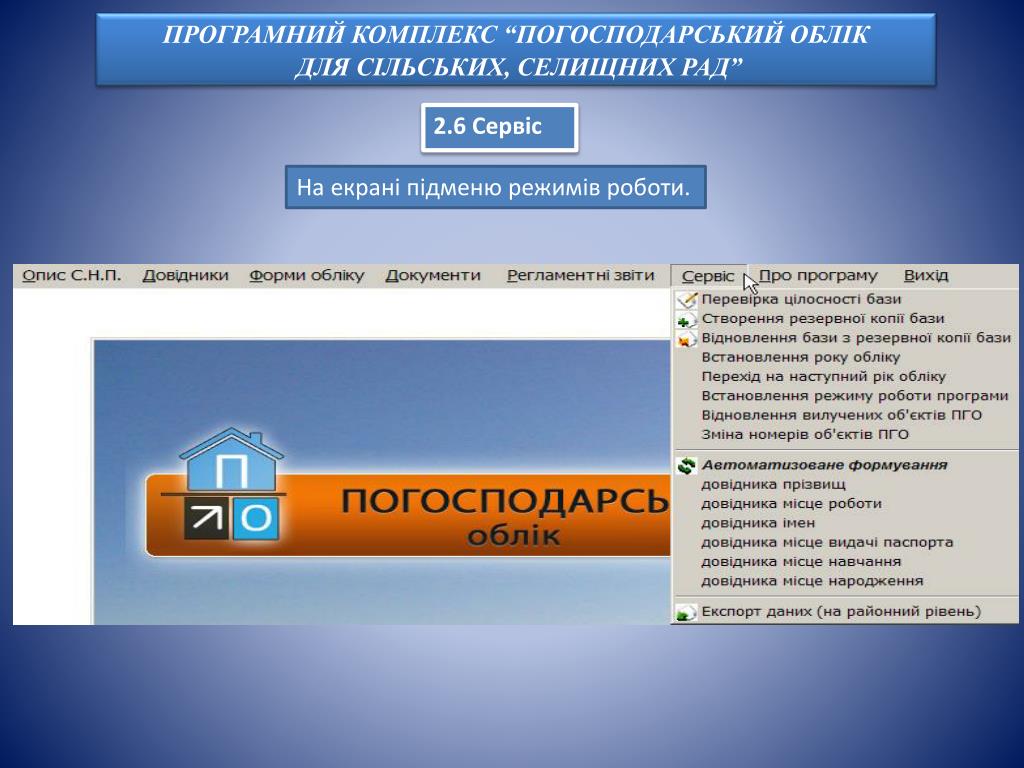Open the Документи menu
The width and height of the screenshot is (1024, 768).
[432, 276]
